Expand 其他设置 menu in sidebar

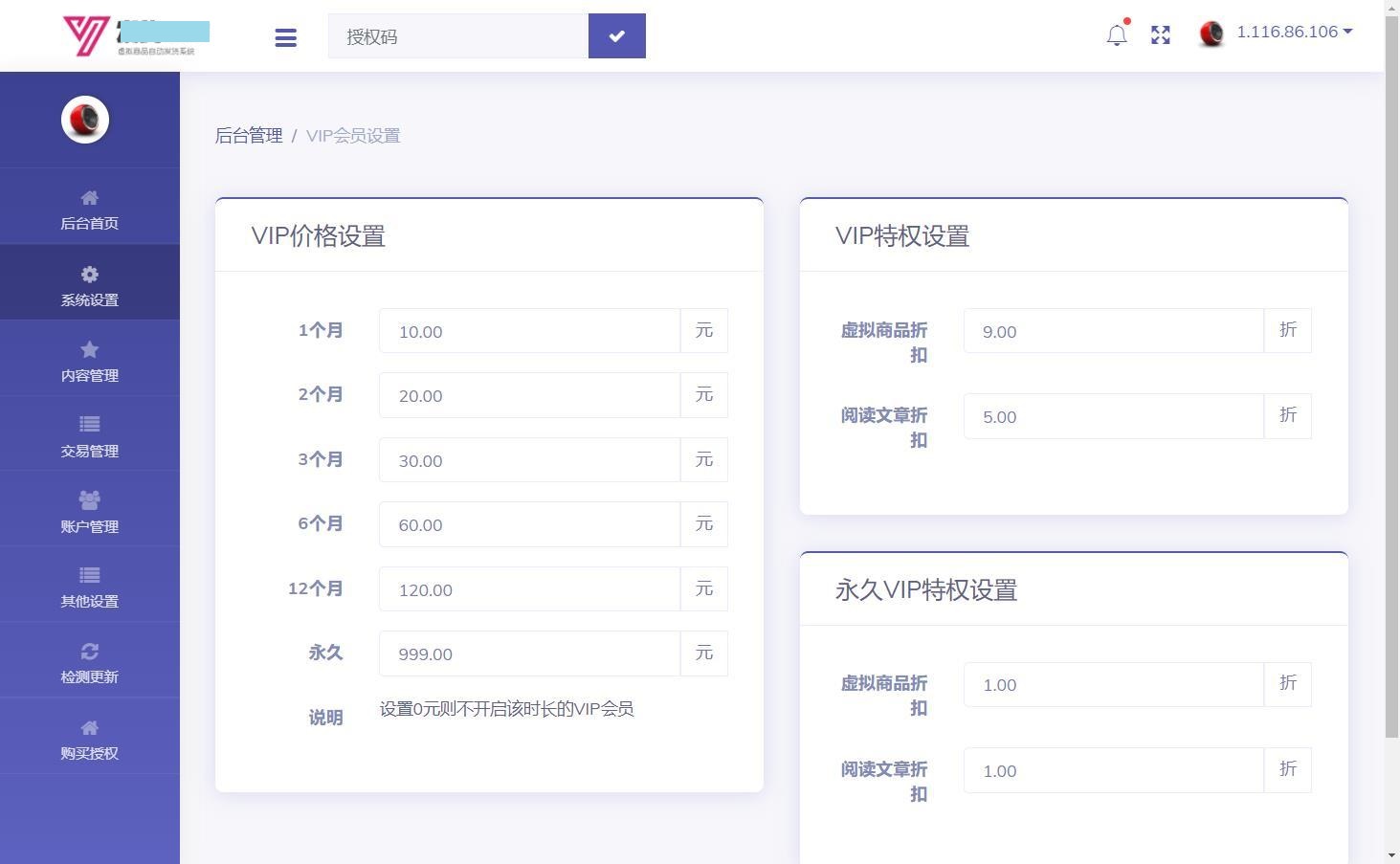click(x=90, y=587)
